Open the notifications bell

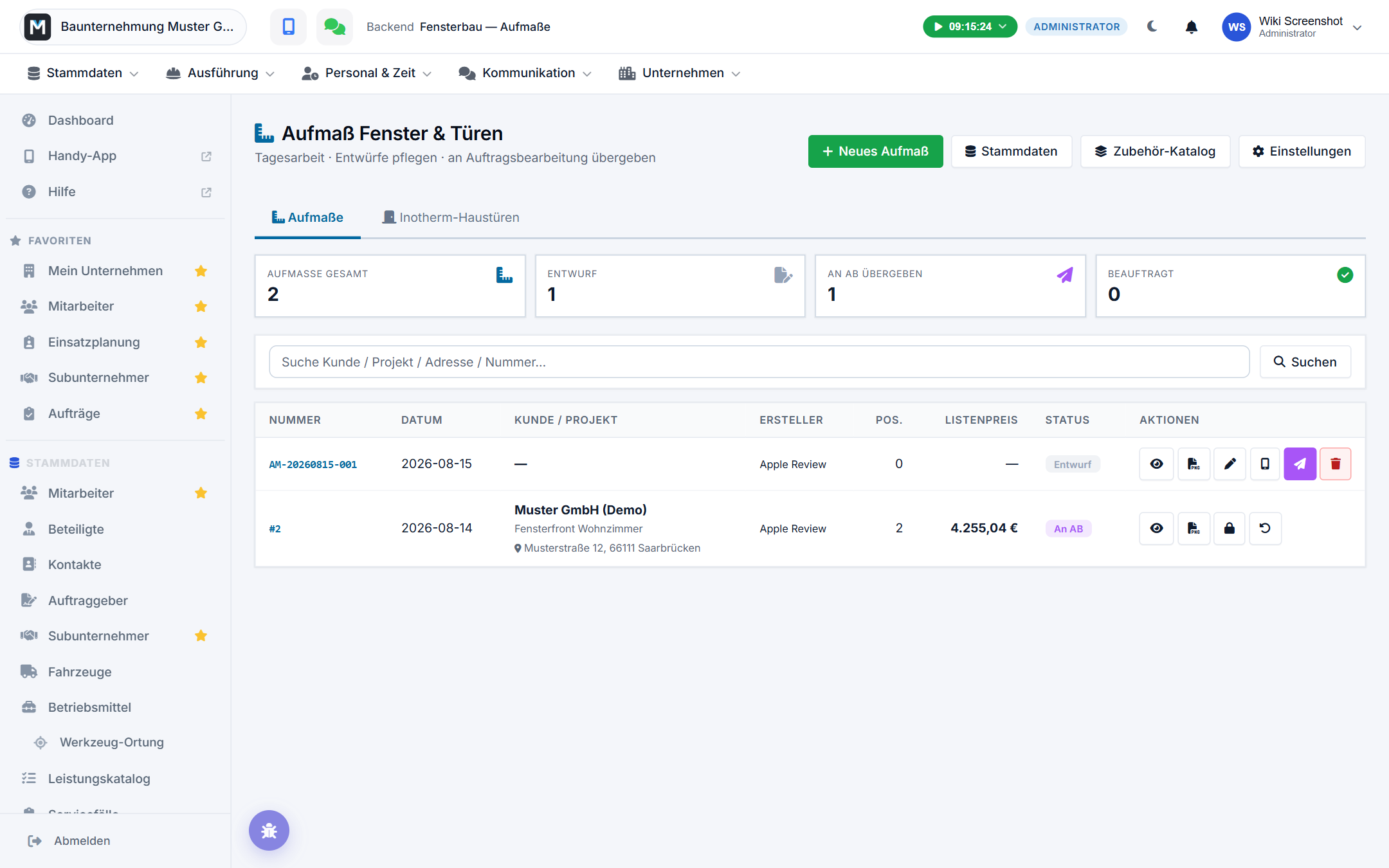click(1192, 27)
